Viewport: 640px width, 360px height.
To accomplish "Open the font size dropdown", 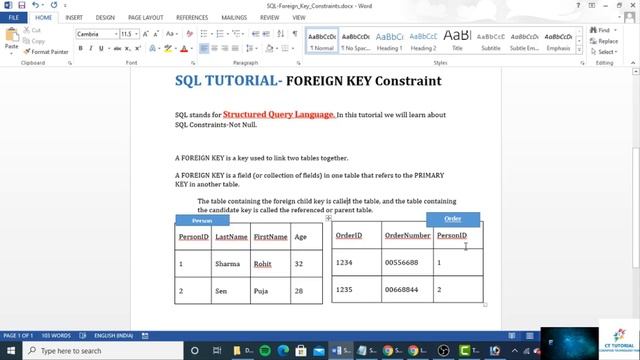I will [136, 34].
